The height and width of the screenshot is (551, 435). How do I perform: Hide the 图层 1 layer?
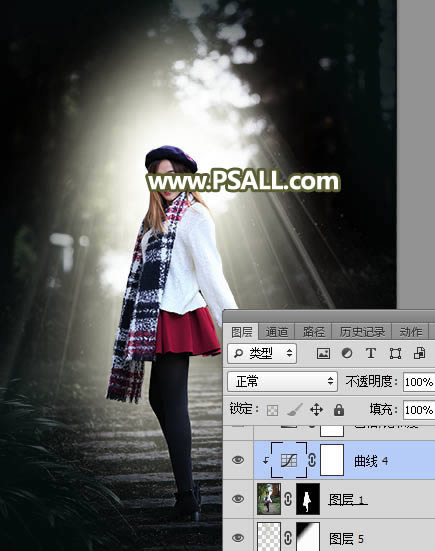point(238,499)
